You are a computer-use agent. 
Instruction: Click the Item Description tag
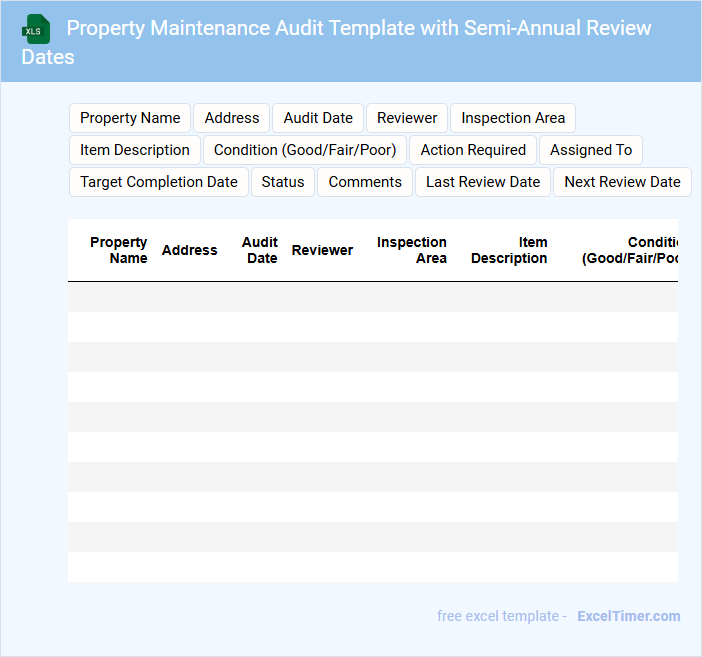coord(135,150)
